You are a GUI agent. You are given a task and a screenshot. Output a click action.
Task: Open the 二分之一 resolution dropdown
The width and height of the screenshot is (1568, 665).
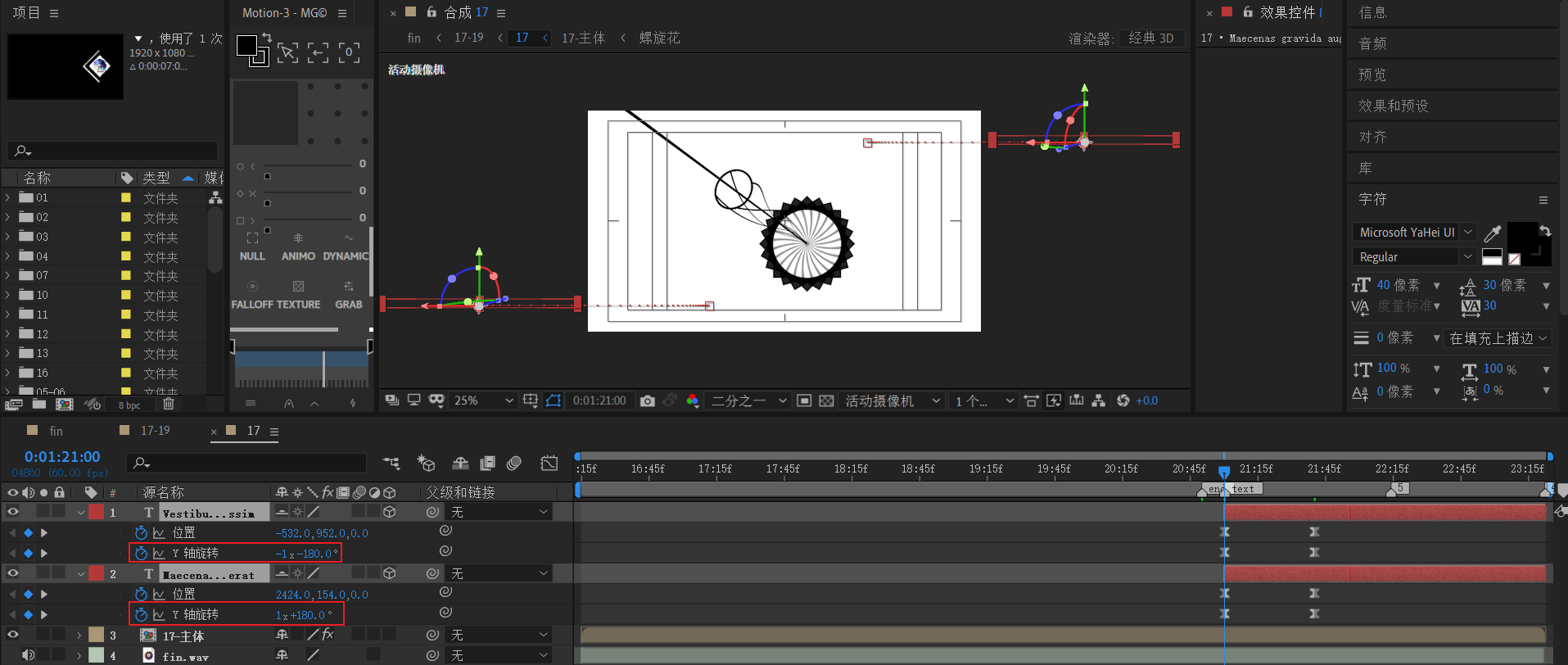pos(748,400)
